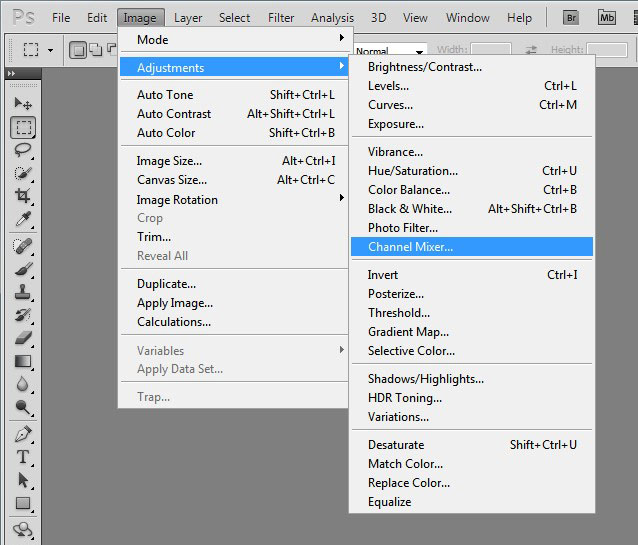The height and width of the screenshot is (545, 638).
Task: Open the Window menu
Action: tap(468, 18)
